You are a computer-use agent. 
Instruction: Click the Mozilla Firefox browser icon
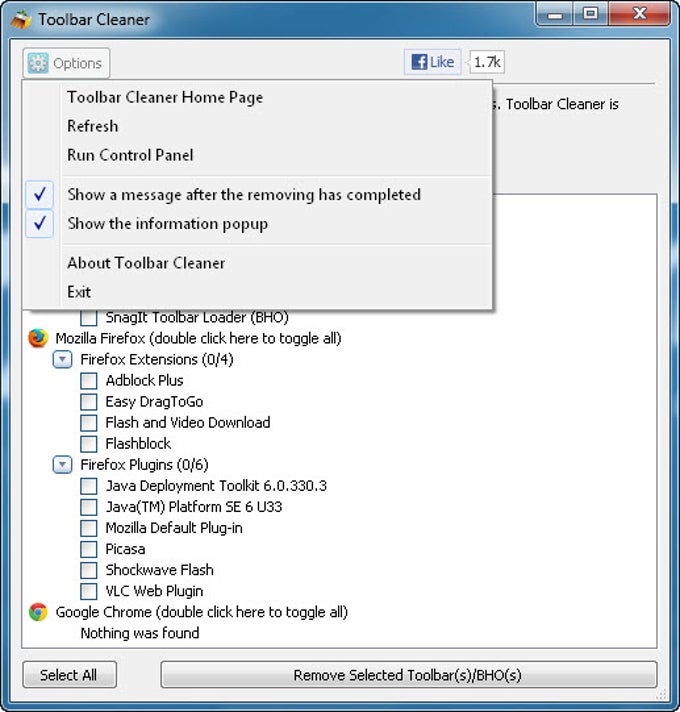(x=38, y=338)
